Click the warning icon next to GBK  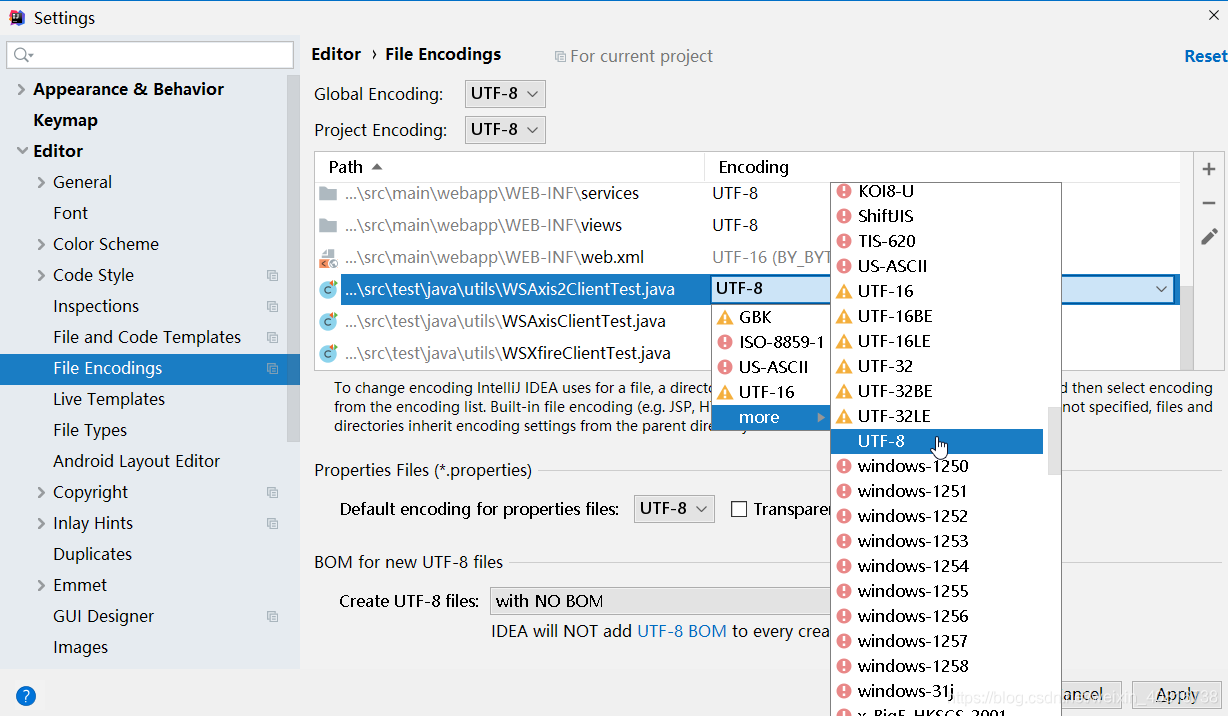point(725,317)
